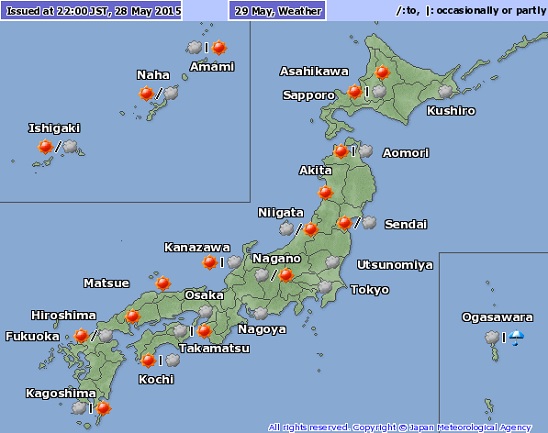
Task: Click the cloud icon near Utsunomiya
Action: [x=332, y=262]
